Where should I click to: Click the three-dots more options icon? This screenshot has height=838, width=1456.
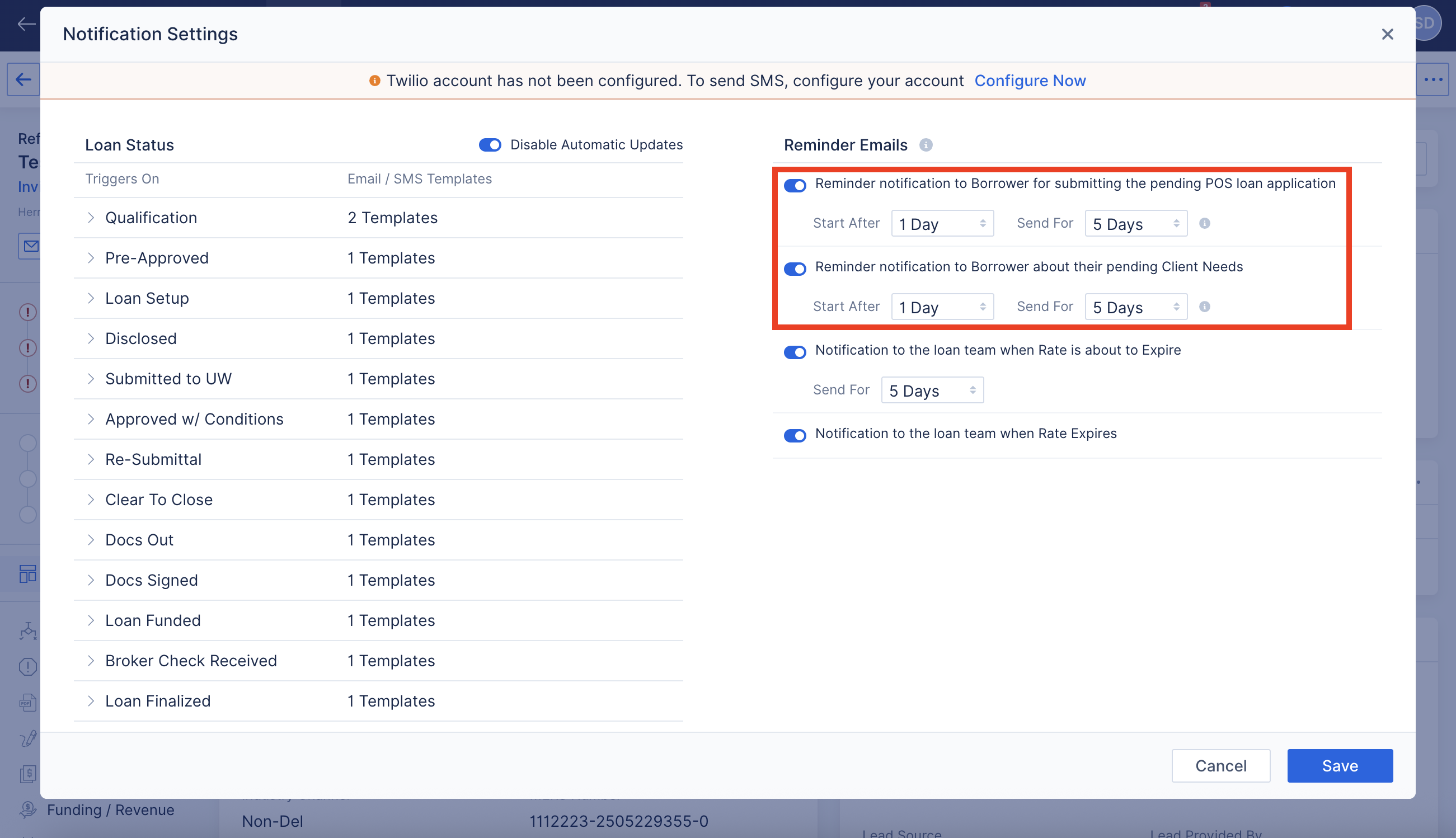1433,79
